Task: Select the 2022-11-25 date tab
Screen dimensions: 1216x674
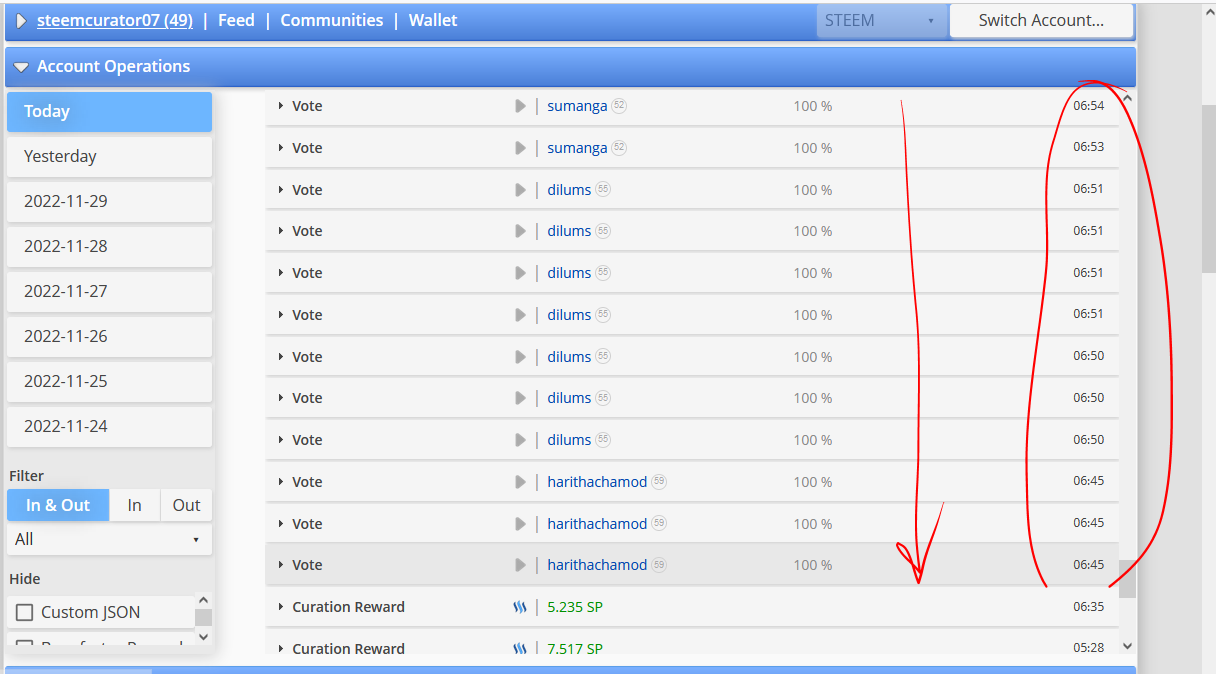Action: point(109,382)
